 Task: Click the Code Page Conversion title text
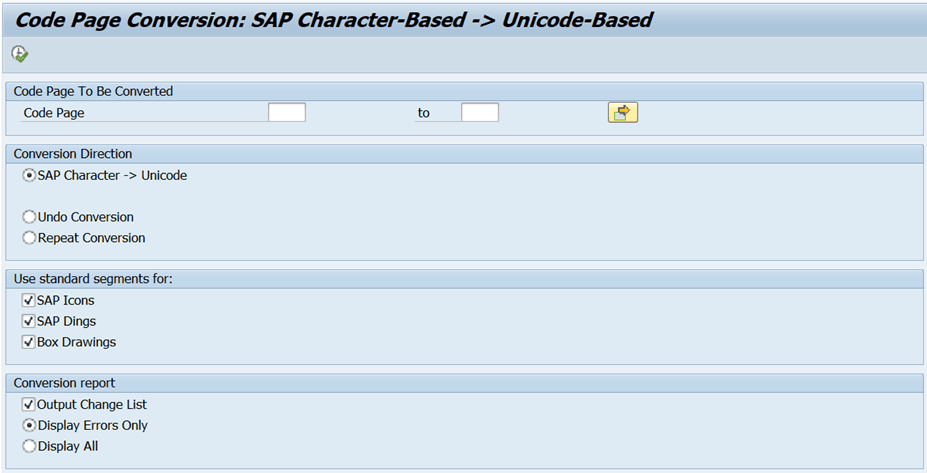pos(333,20)
